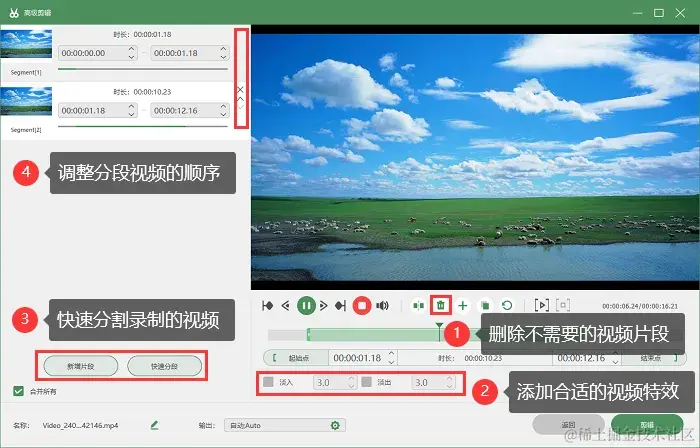Reset edits with the circular arrow icon
This screenshot has width=700, height=448.
[x=507, y=306]
